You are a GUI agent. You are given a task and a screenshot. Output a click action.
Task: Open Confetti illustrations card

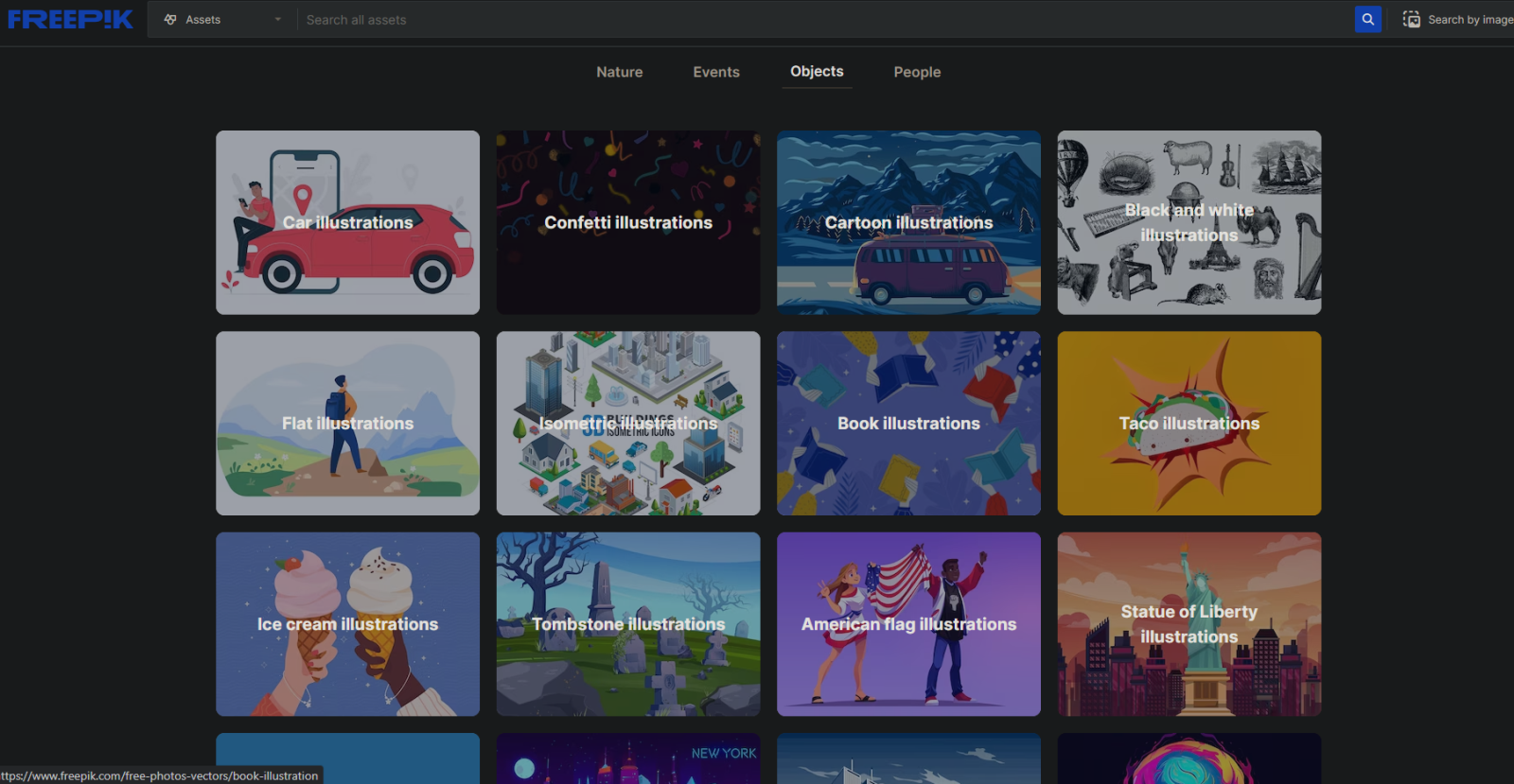coord(628,222)
